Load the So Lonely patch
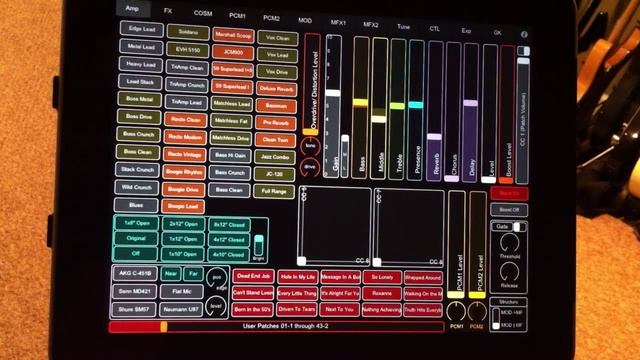This screenshot has width=640, height=360. pyautogui.click(x=382, y=277)
